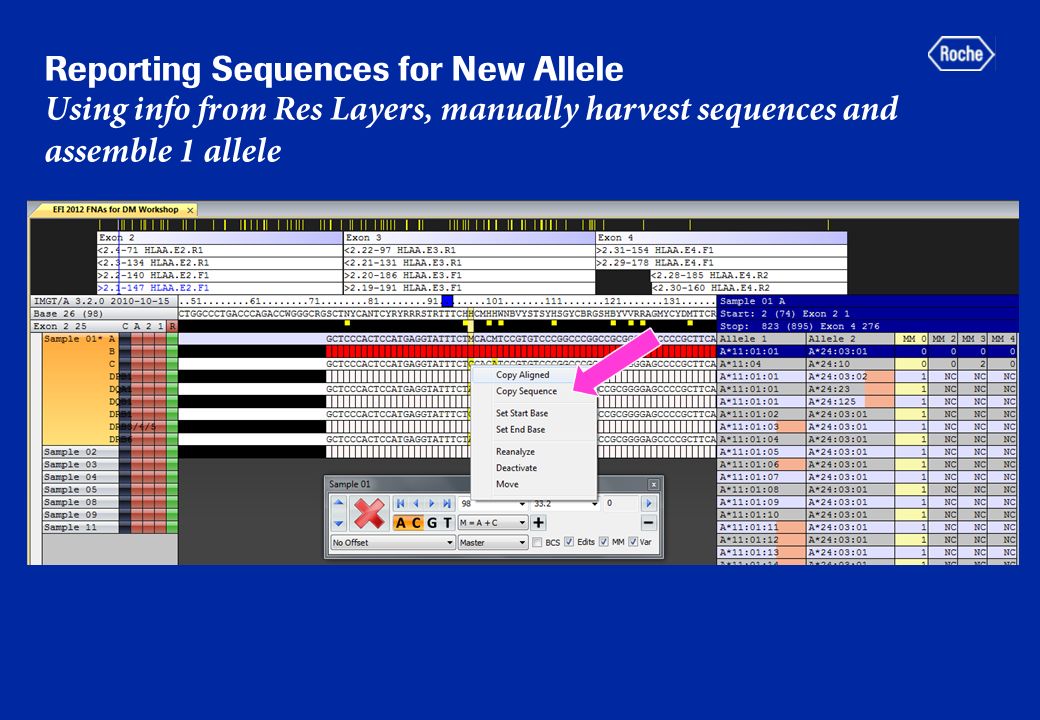Click the Exon 3 header bar

tap(469, 237)
